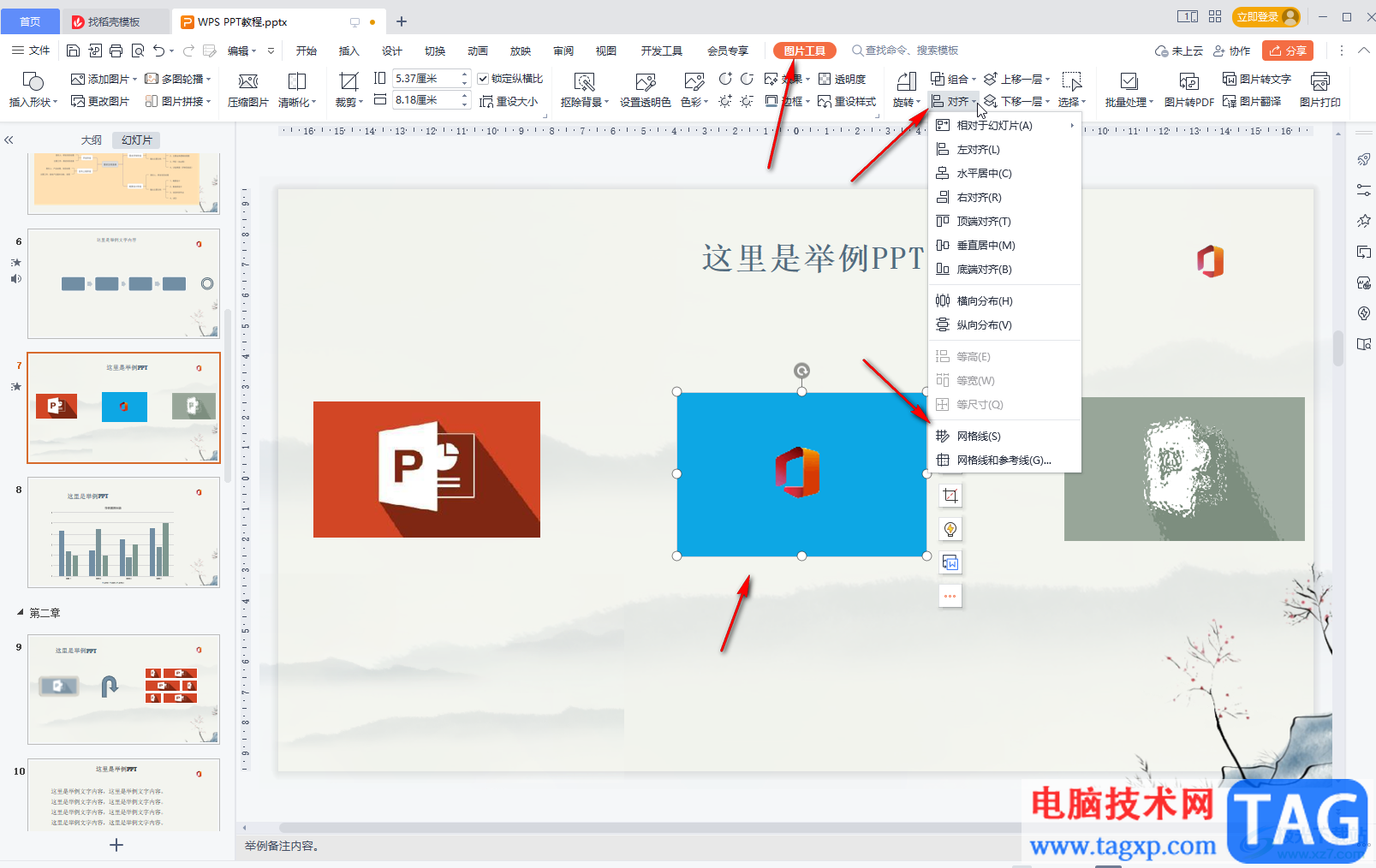Click 图片转文字 (Picture to Text) button
The width and height of the screenshot is (1376, 868).
(x=1256, y=79)
